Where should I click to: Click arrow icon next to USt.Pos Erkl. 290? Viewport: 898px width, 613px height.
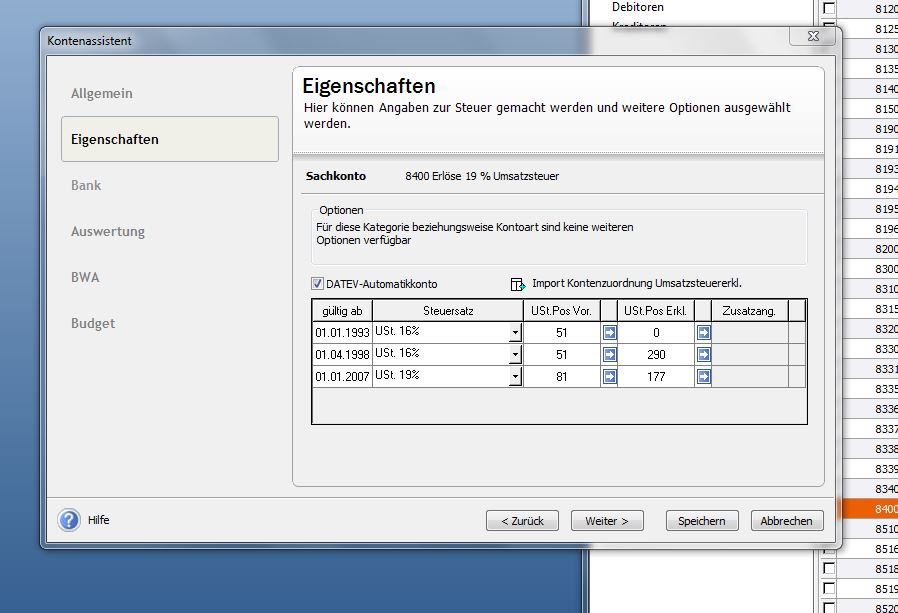click(x=703, y=355)
